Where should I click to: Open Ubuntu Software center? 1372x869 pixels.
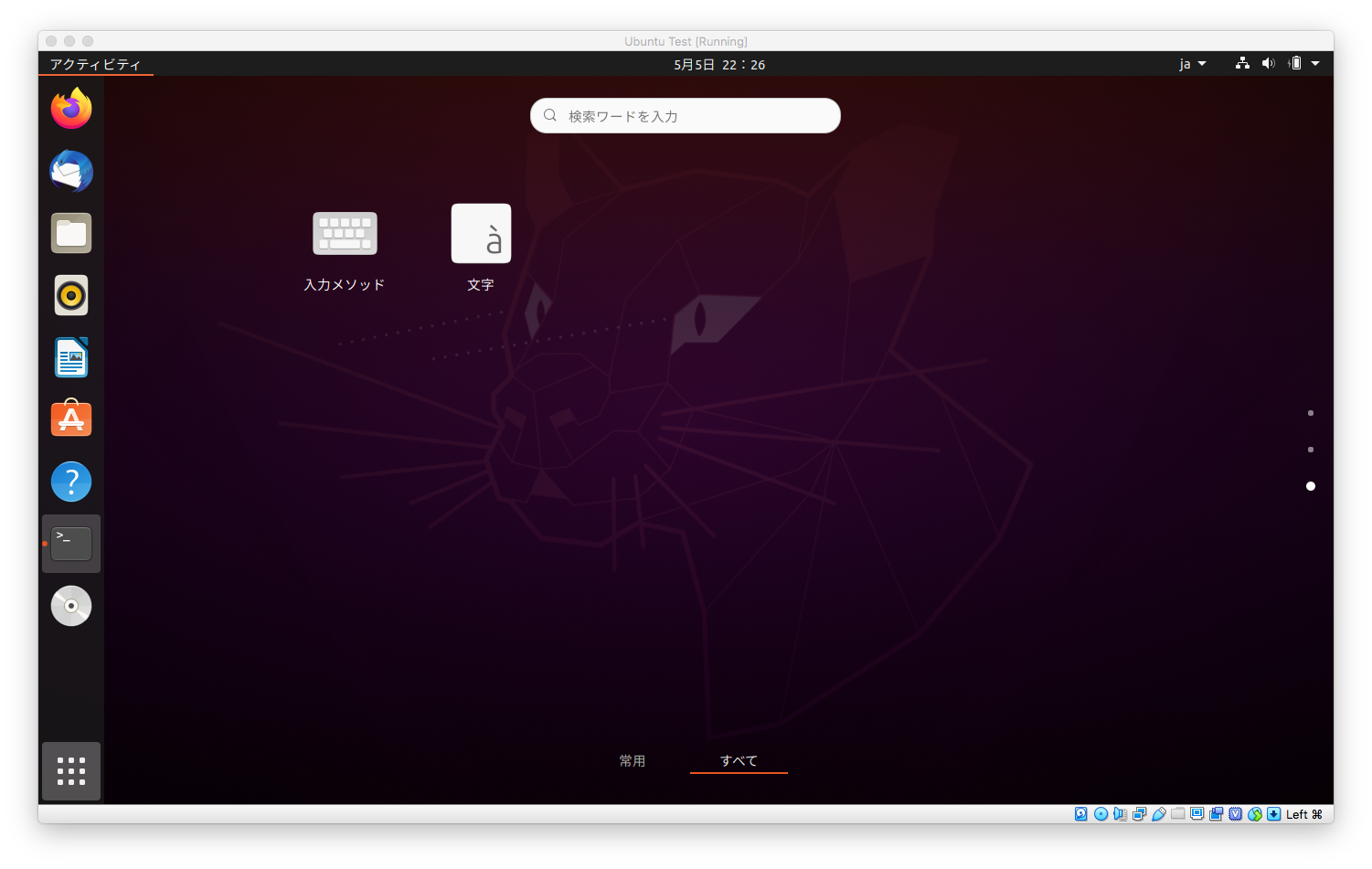pyautogui.click(x=71, y=419)
